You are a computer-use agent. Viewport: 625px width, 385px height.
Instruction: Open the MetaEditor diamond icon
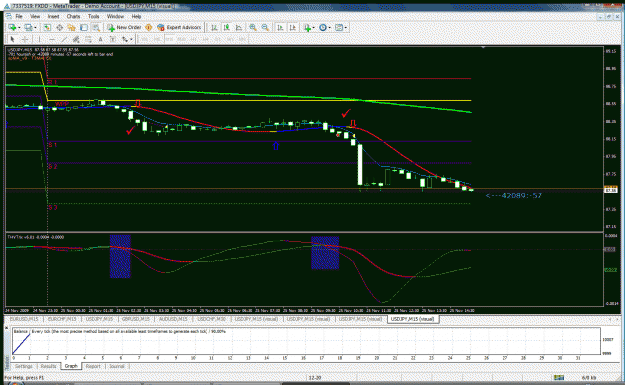[x=148, y=28]
